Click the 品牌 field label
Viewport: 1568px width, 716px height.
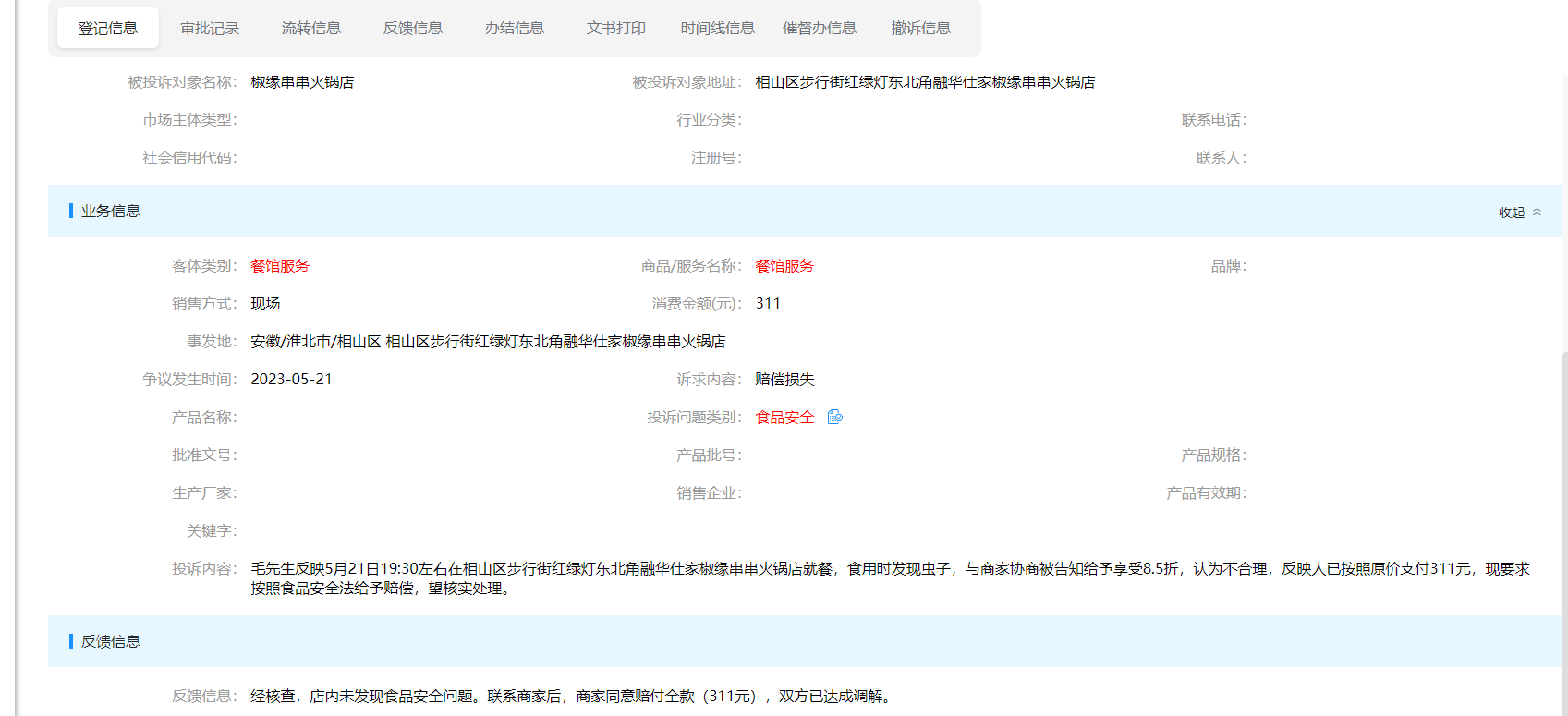(1229, 266)
